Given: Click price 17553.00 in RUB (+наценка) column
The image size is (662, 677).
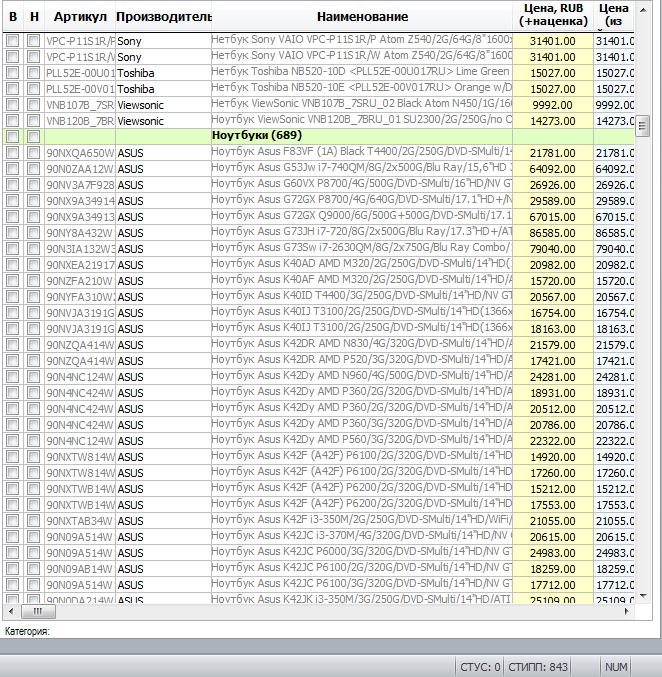Looking at the screenshot, I should pos(553,504).
